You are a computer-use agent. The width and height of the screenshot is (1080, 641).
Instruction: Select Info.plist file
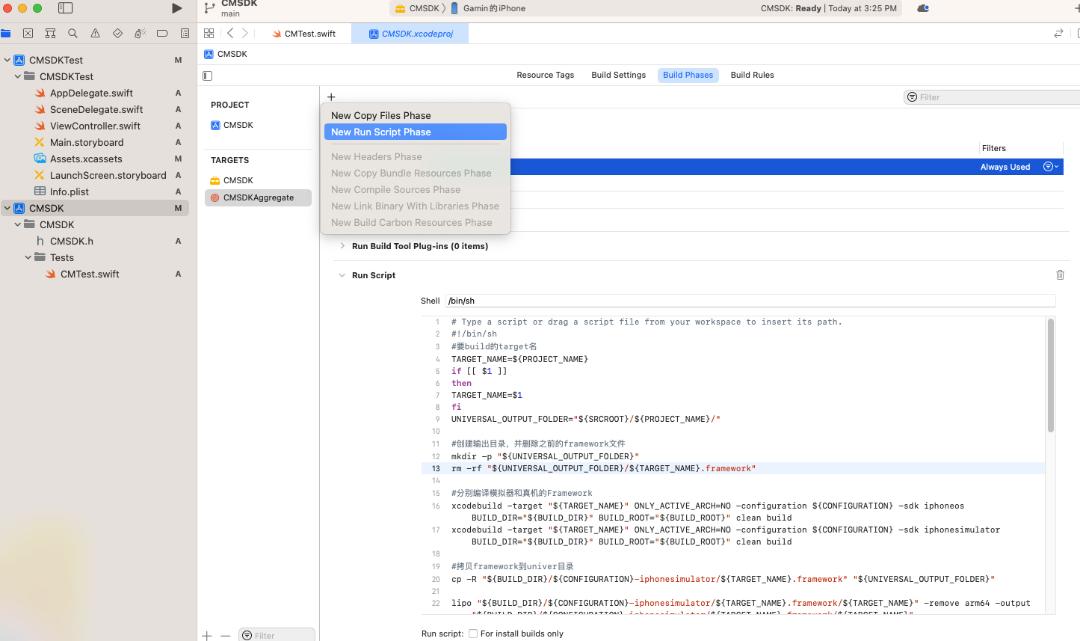click(x=69, y=192)
